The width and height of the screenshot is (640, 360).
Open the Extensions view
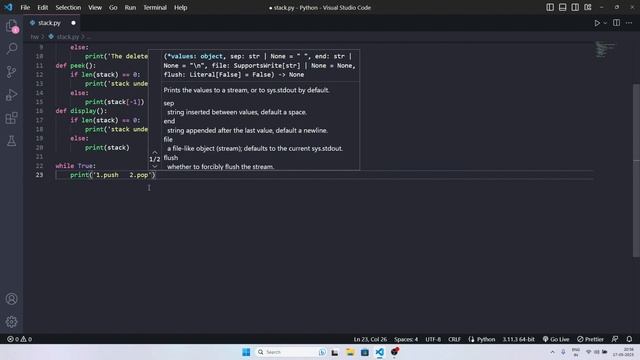coord(12,118)
